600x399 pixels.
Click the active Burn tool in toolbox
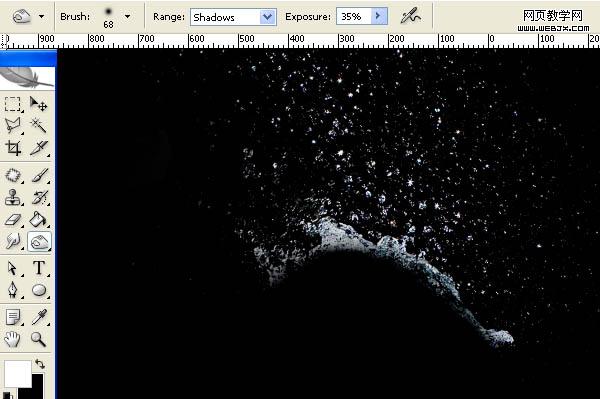tap(39, 242)
